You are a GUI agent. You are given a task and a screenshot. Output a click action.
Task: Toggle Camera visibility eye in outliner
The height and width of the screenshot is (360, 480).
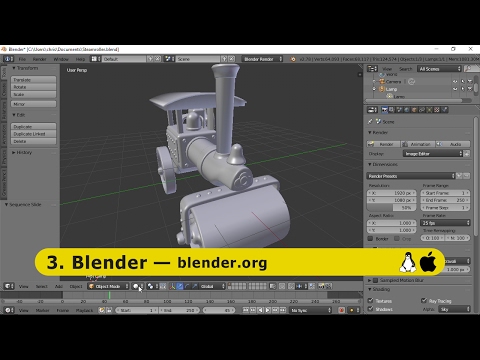coord(455,81)
